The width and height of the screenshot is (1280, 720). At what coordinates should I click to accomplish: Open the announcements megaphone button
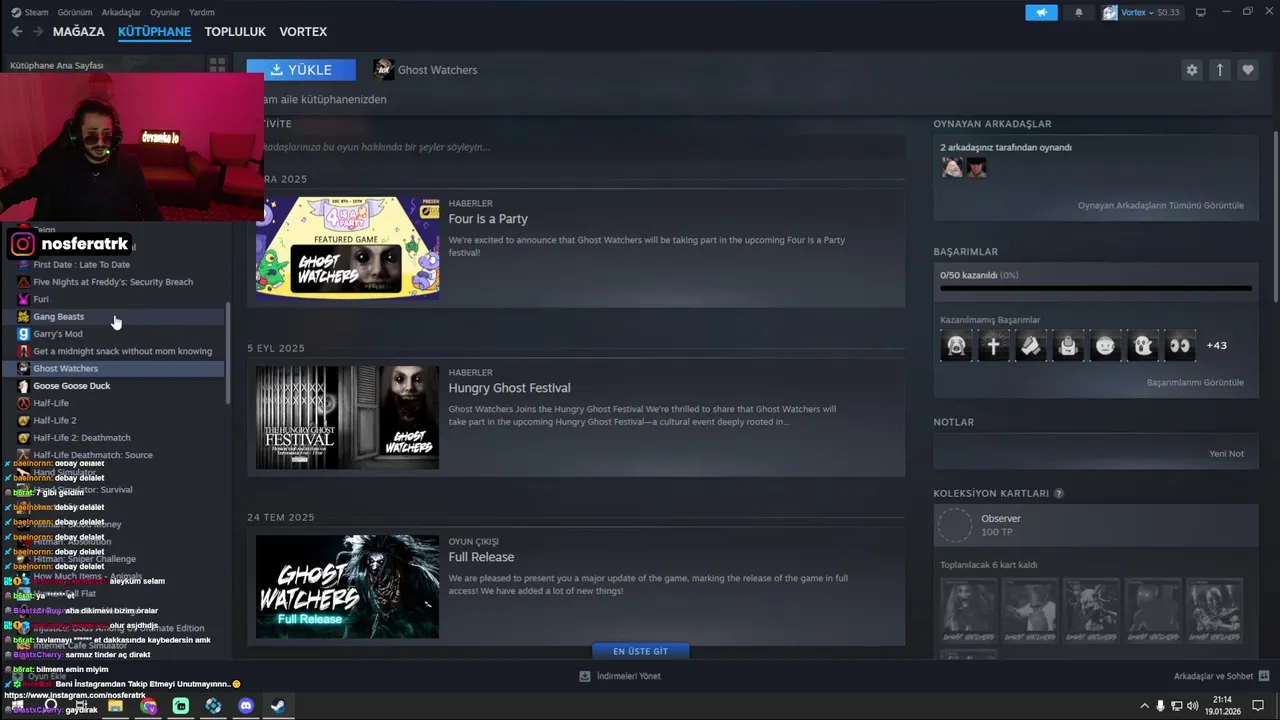pyautogui.click(x=1041, y=12)
